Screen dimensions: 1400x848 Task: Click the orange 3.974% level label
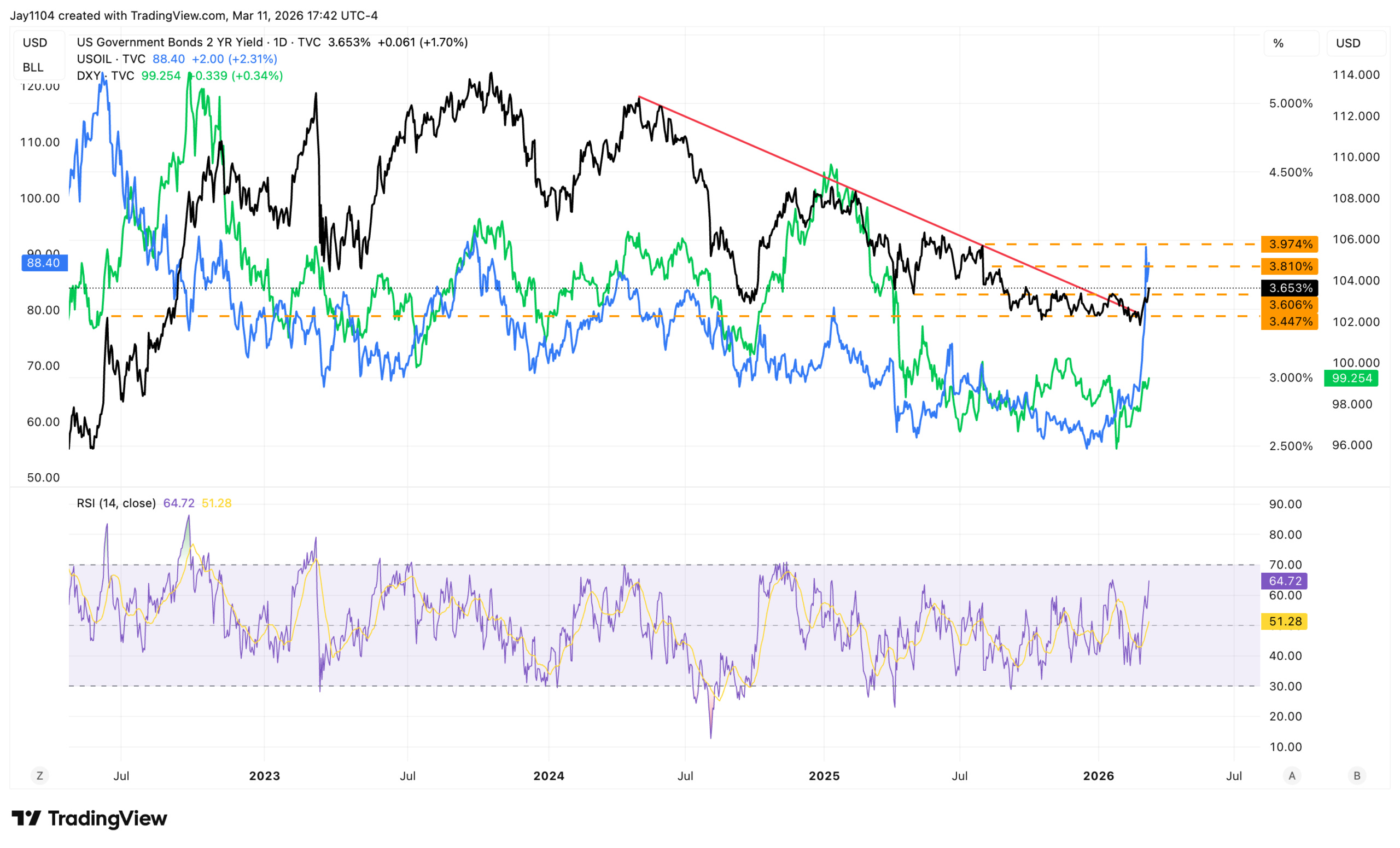pos(1290,245)
